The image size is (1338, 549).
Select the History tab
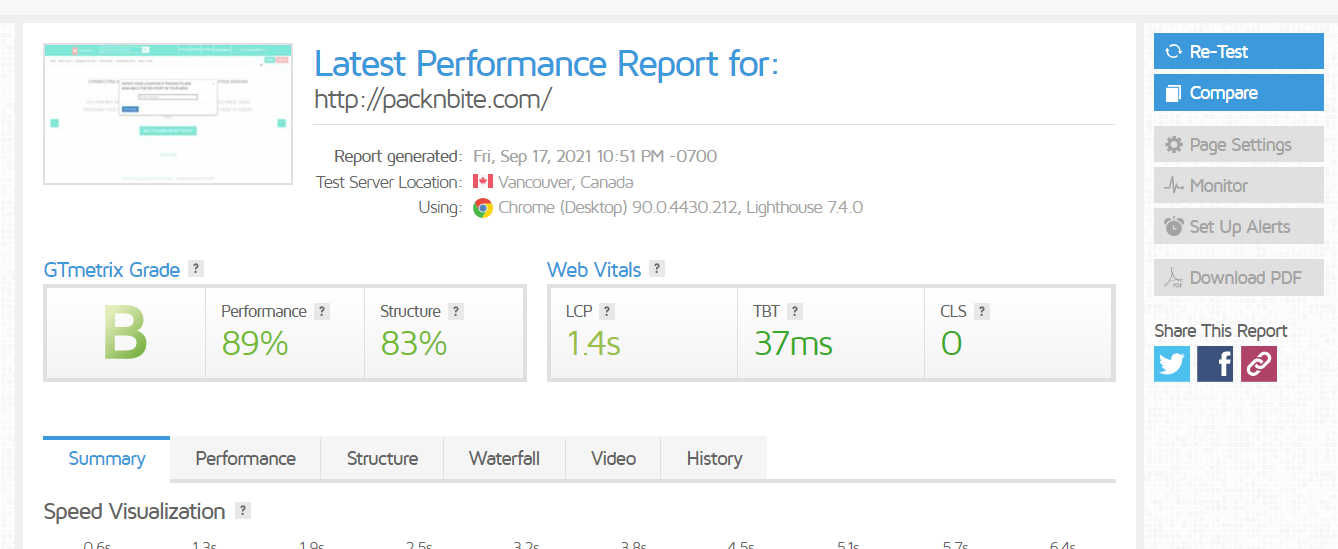714,459
